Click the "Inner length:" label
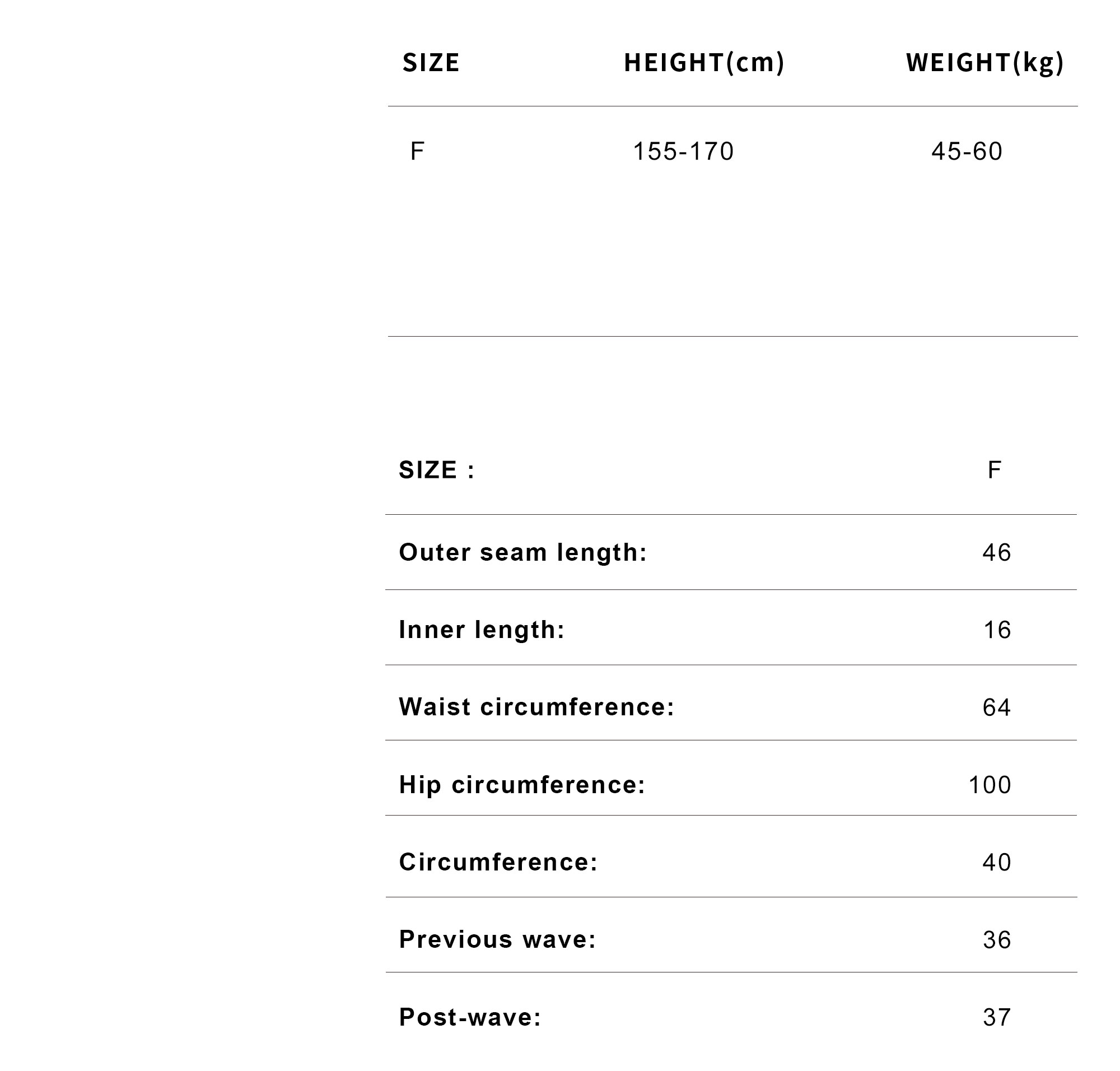This screenshot has height=1071, width=1120. [x=481, y=630]
